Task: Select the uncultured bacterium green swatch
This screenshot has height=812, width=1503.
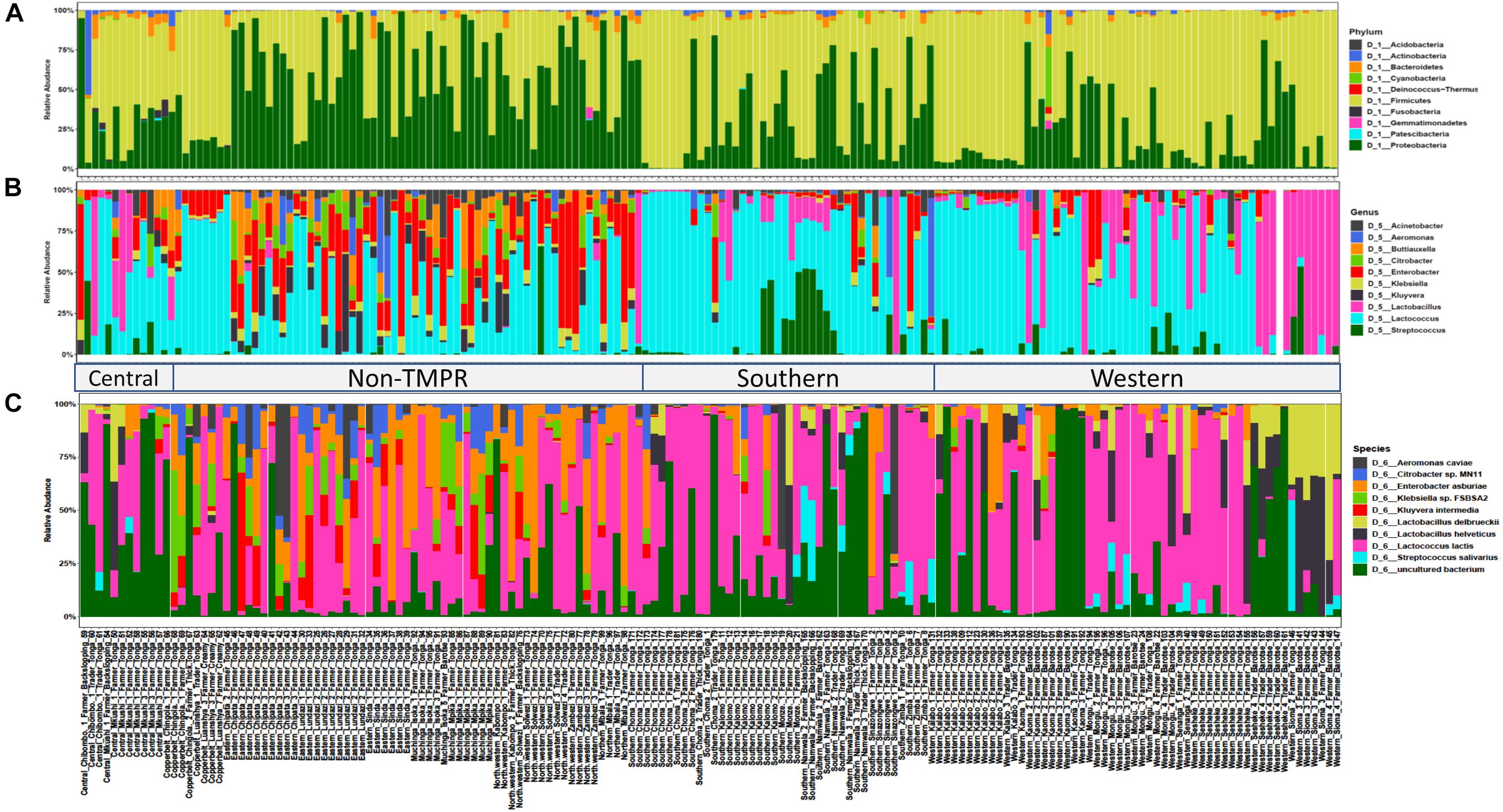Action: coord(1360,569)
